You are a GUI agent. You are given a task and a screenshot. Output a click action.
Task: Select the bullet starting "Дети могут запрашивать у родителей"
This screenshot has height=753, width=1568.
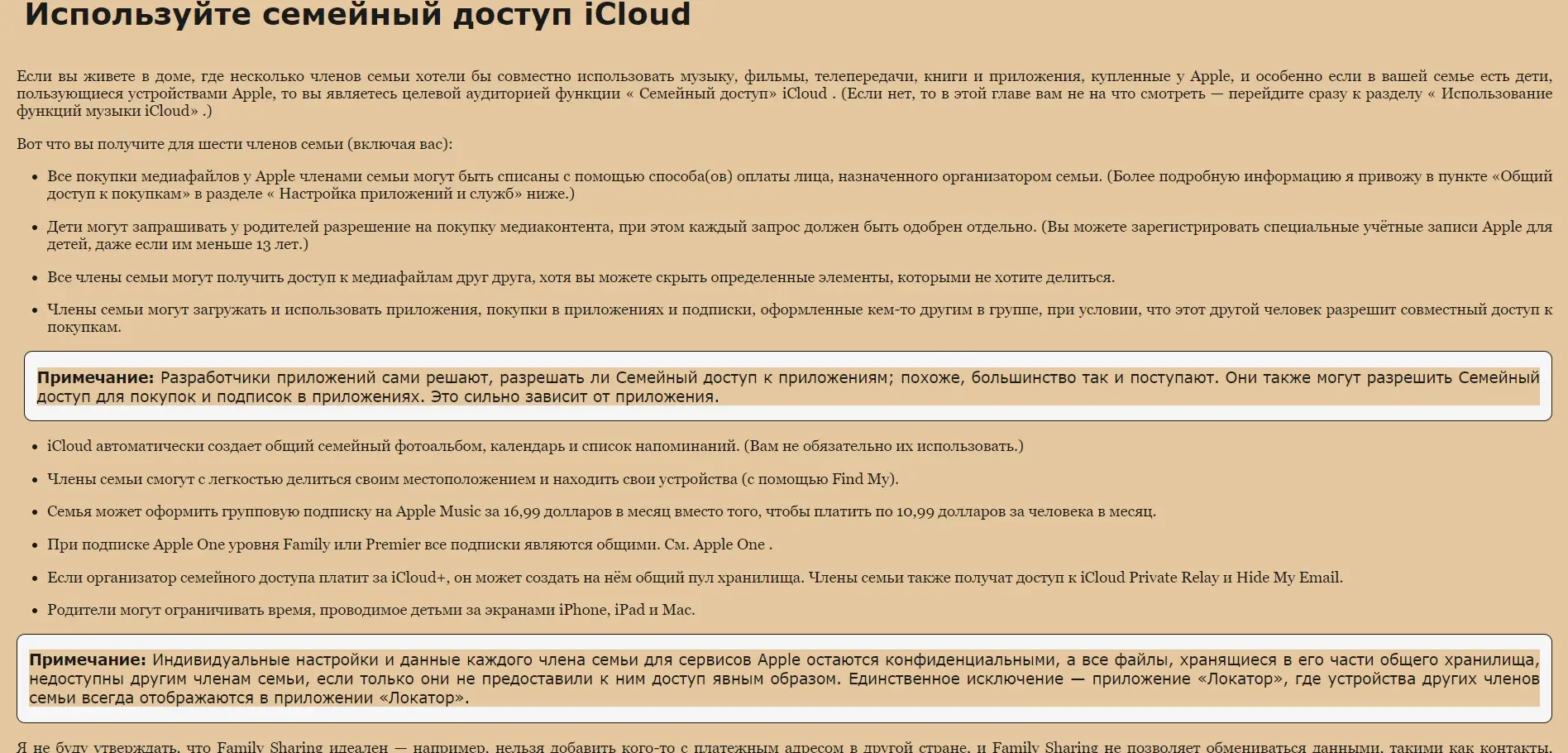[800, 236]
